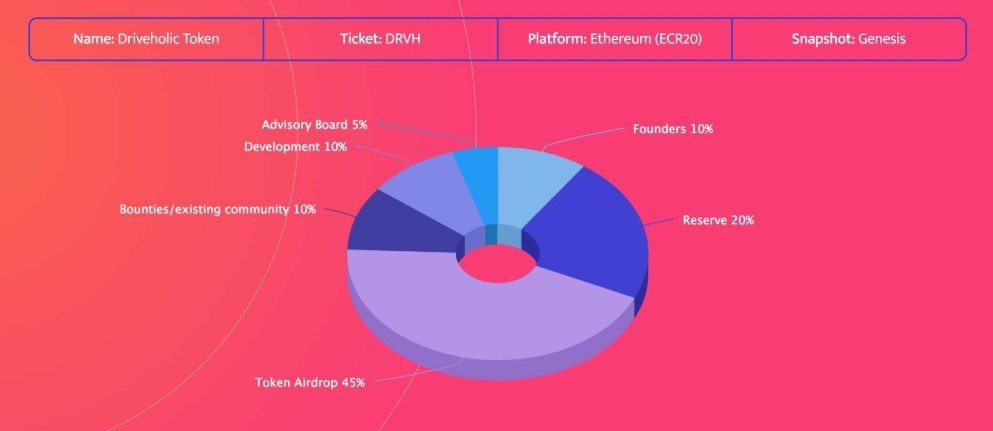The width and height of the screenshot is (993, 431).
Task: Select the Founders 10% label
Action: tap(673, 128)
